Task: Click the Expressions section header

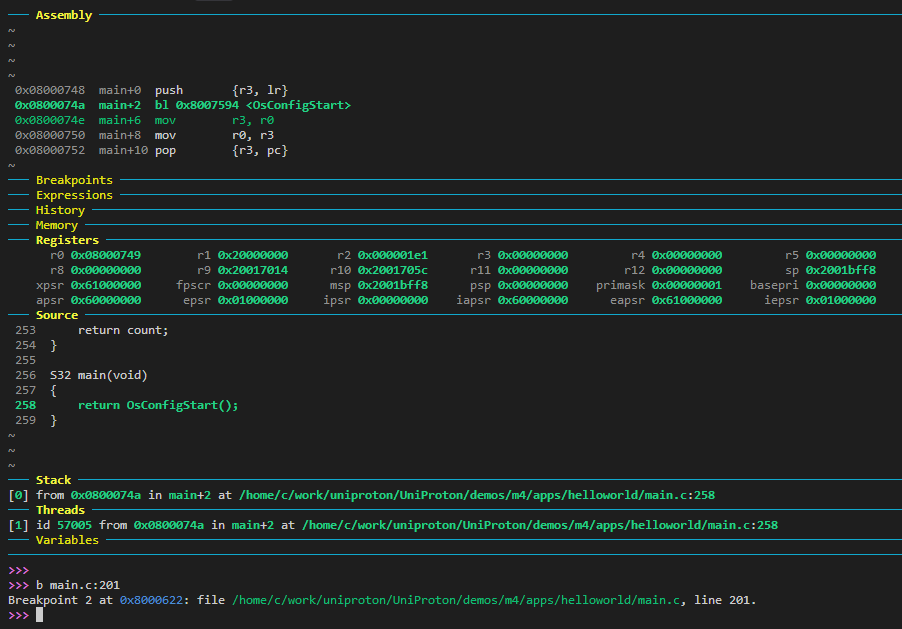Action: 74,195
